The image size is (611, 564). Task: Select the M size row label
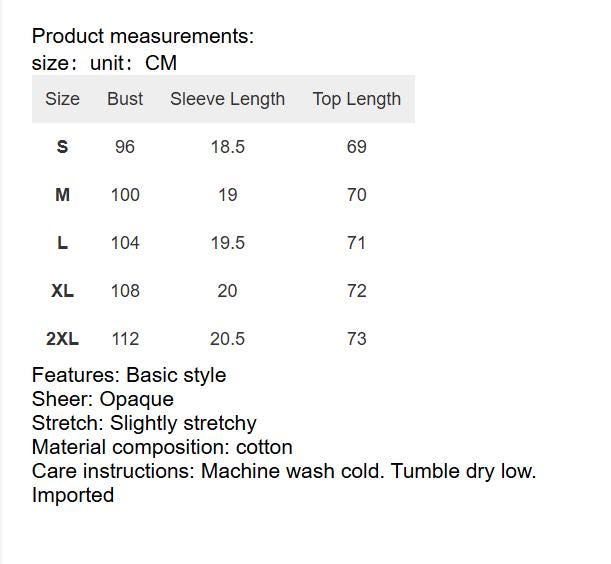[62, 195]
